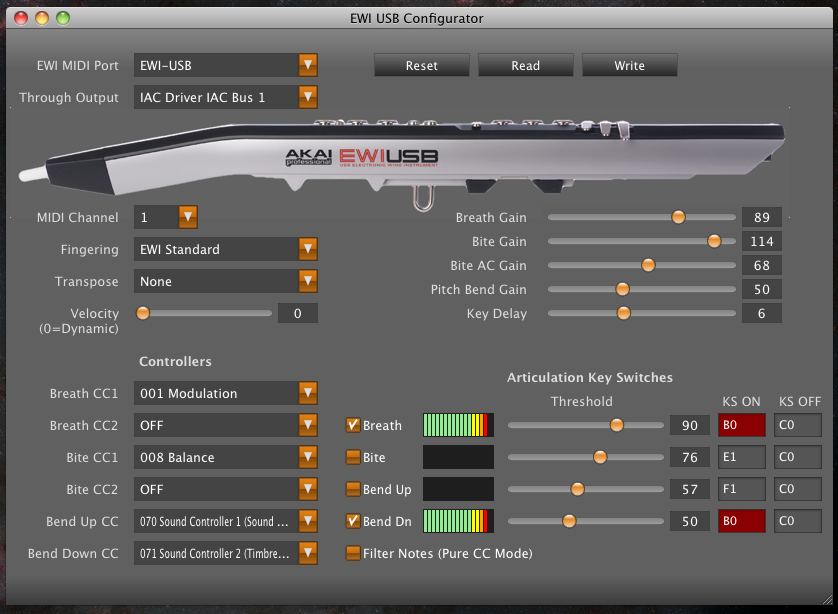Viewport: 838px width, 614px height.
Task: Click the Bite level meter
Action: pos(458,457)
